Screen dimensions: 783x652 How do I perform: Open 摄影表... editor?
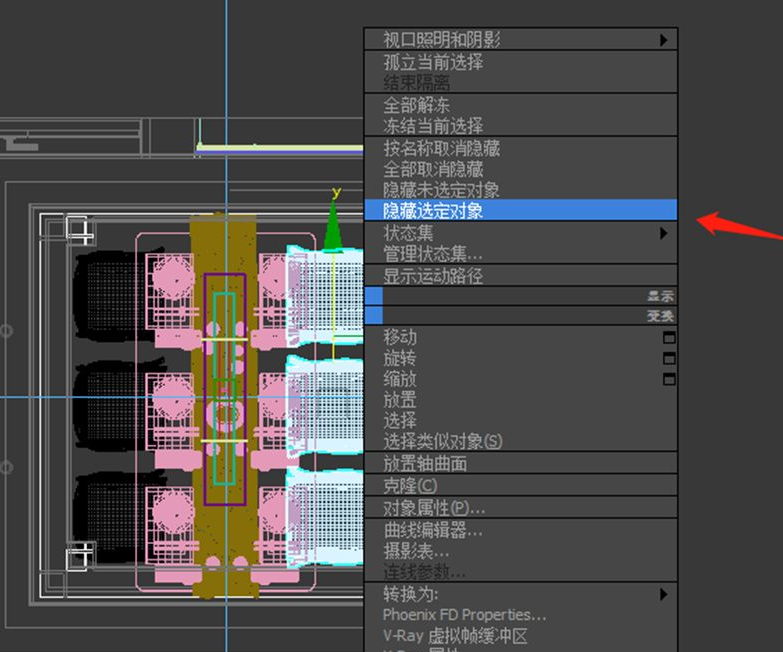[x=521, y=551]
